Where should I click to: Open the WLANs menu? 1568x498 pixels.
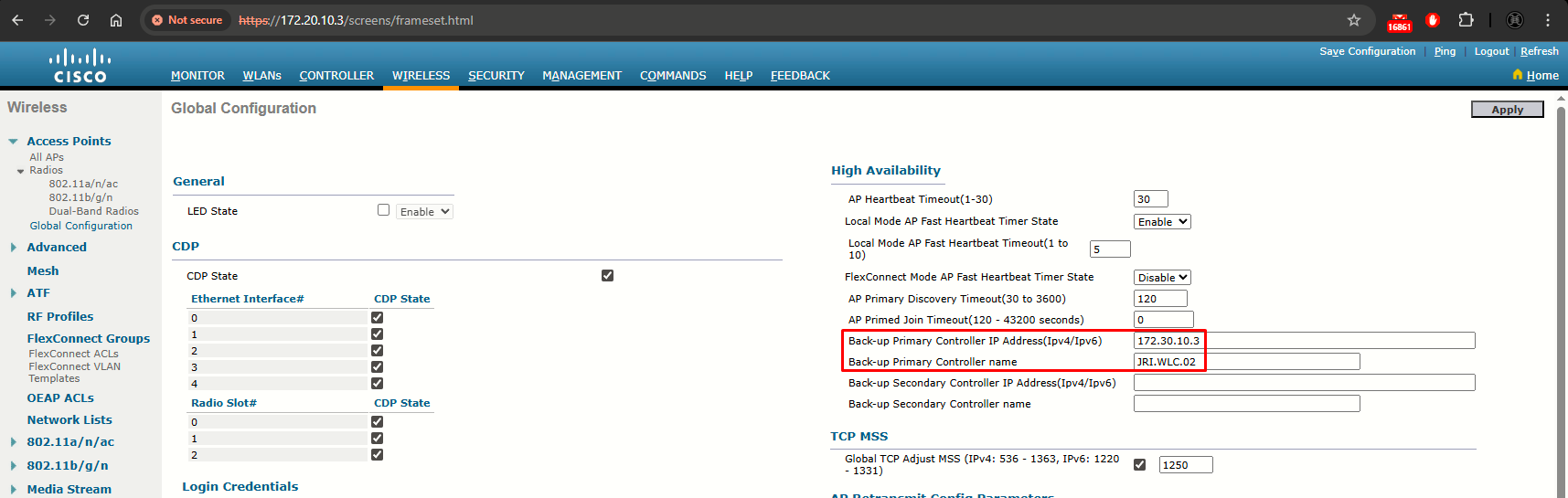261,76
